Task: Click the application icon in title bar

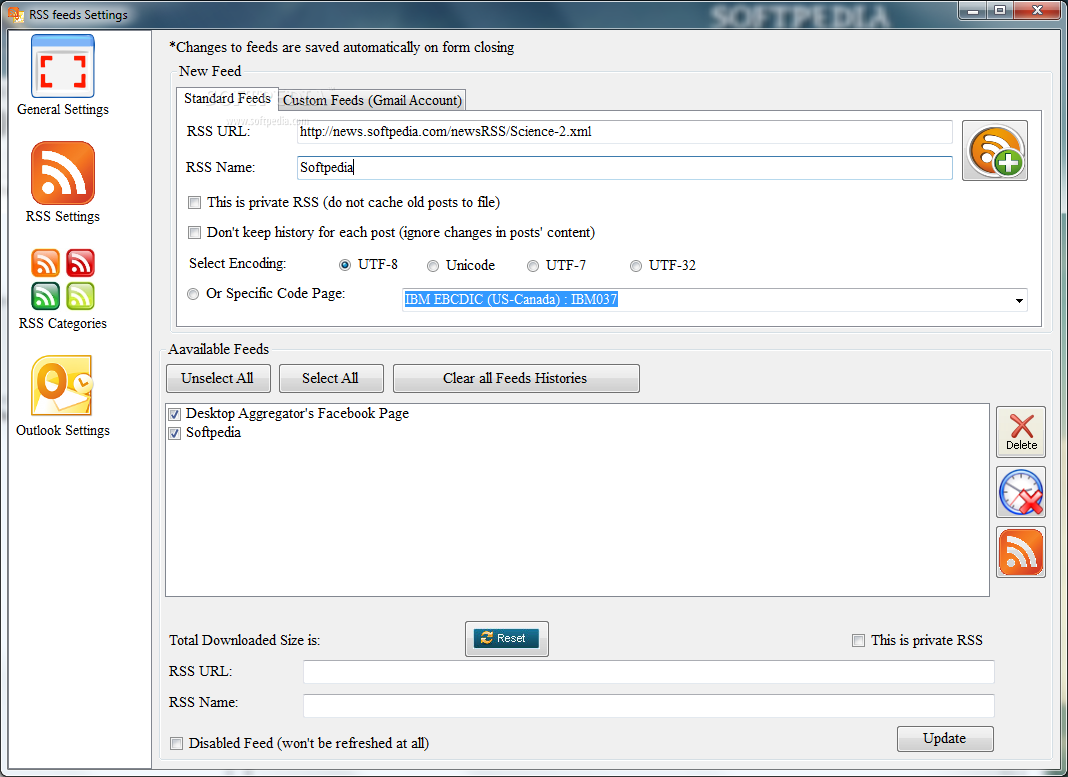Action: click(15, 14)
